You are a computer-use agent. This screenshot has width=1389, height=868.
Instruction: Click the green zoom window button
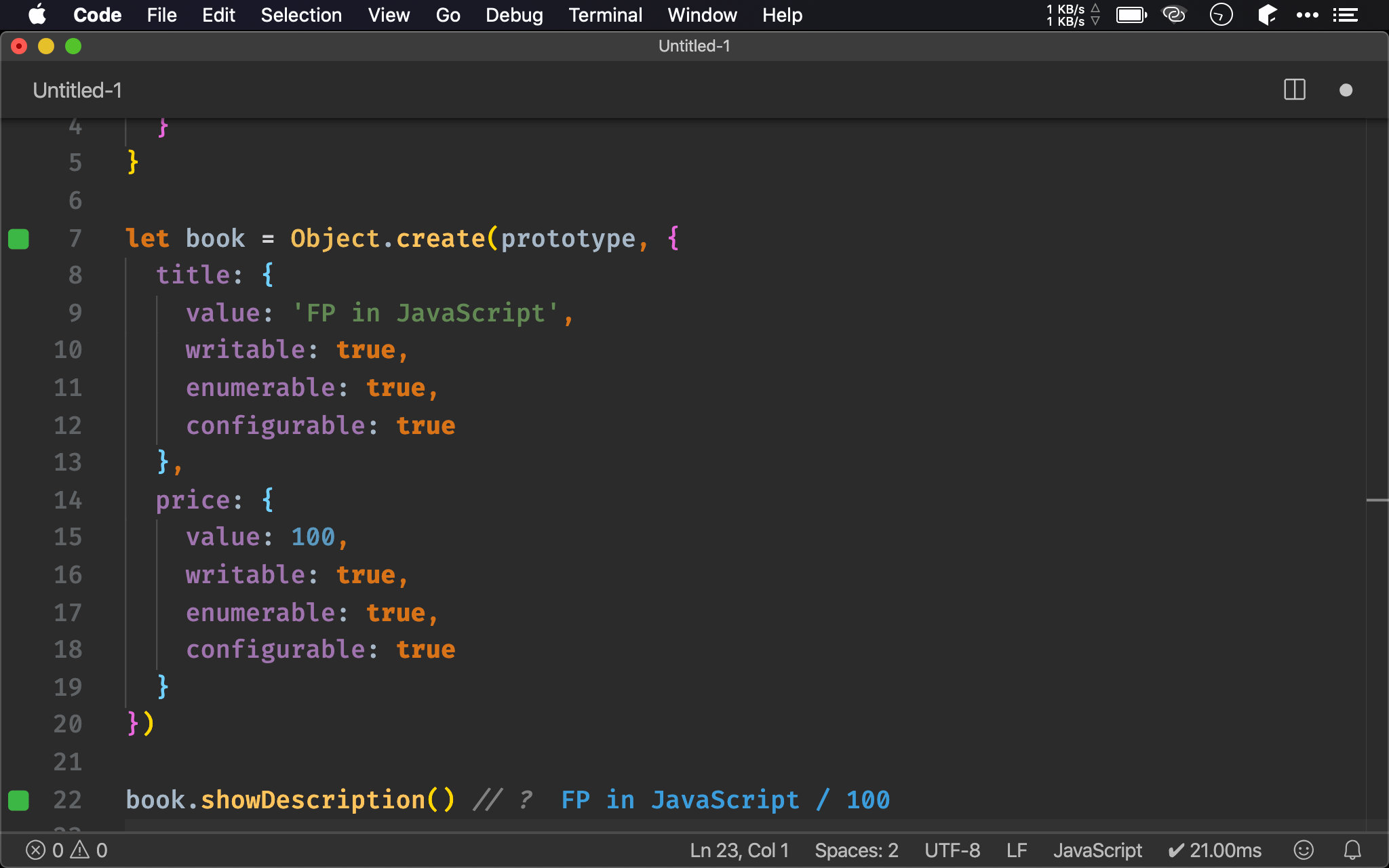73,46
